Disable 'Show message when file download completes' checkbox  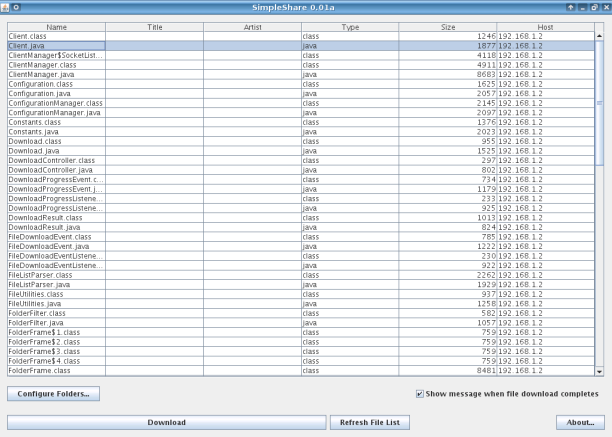[x=420, y=394]
